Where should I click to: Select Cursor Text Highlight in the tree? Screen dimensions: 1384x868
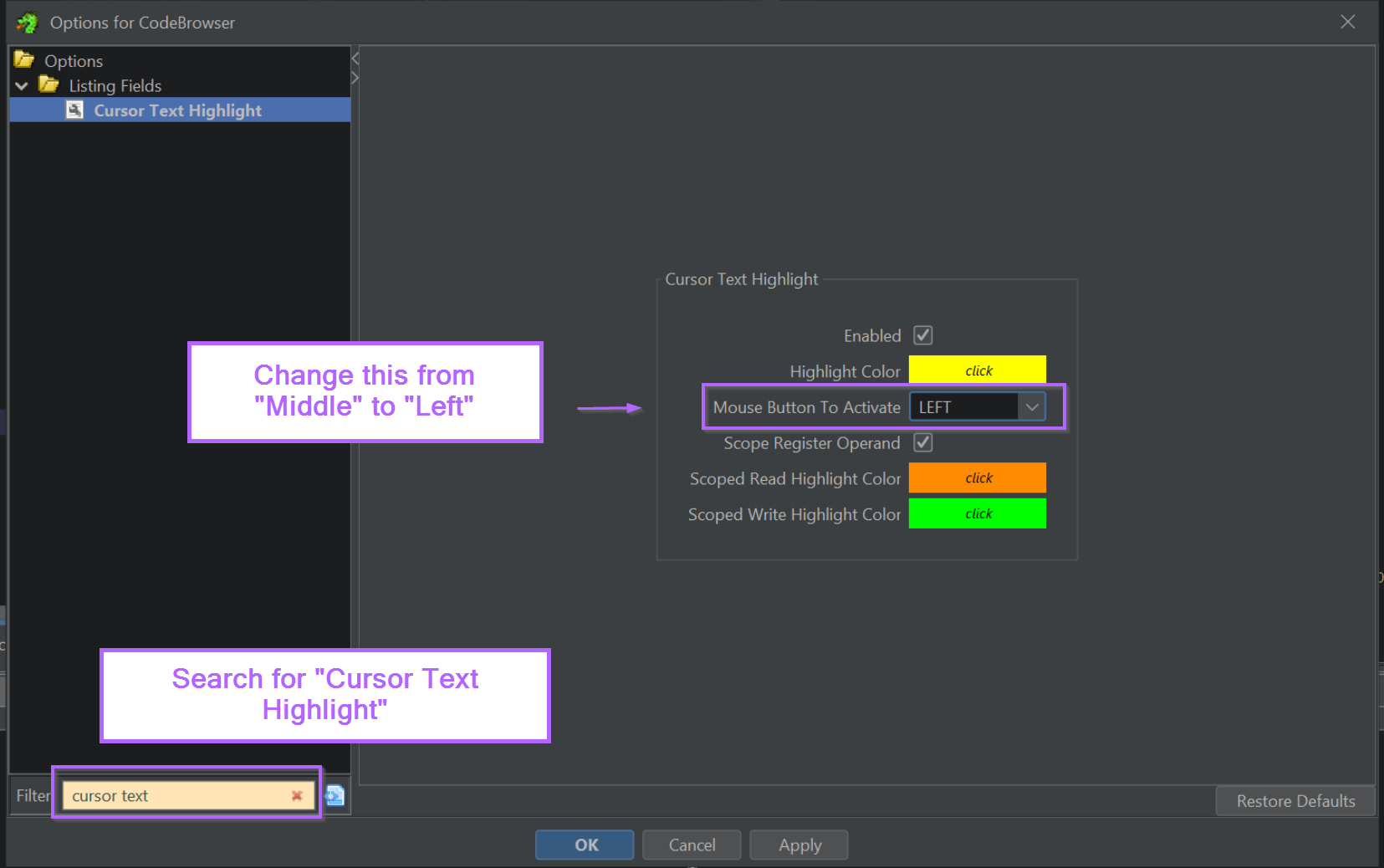click(x=177, y=110)
